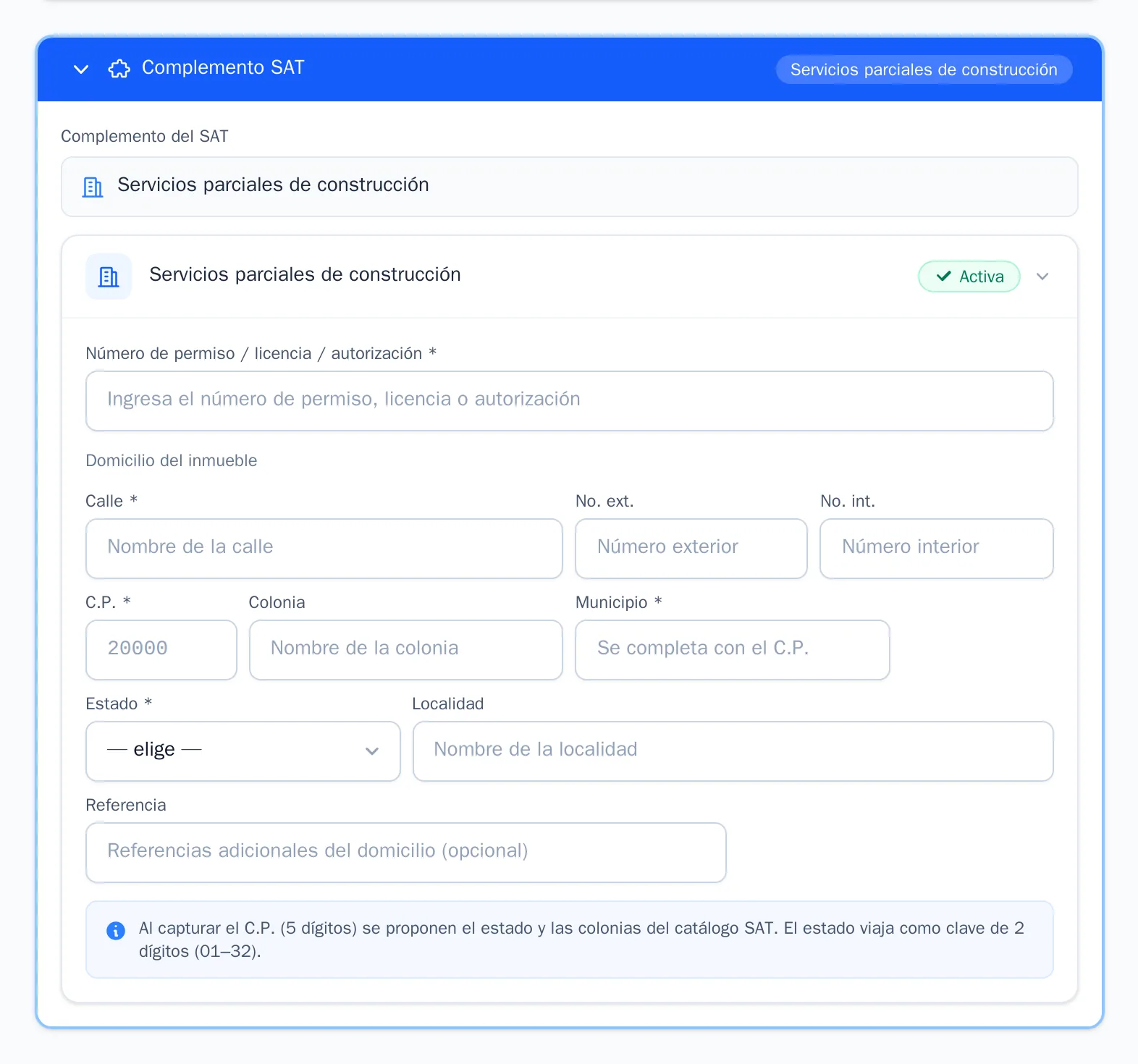The height and width of the screenshot is (1064, 1138).
Task: Click the blue info icon in the notice
Action: pos(116,931)
